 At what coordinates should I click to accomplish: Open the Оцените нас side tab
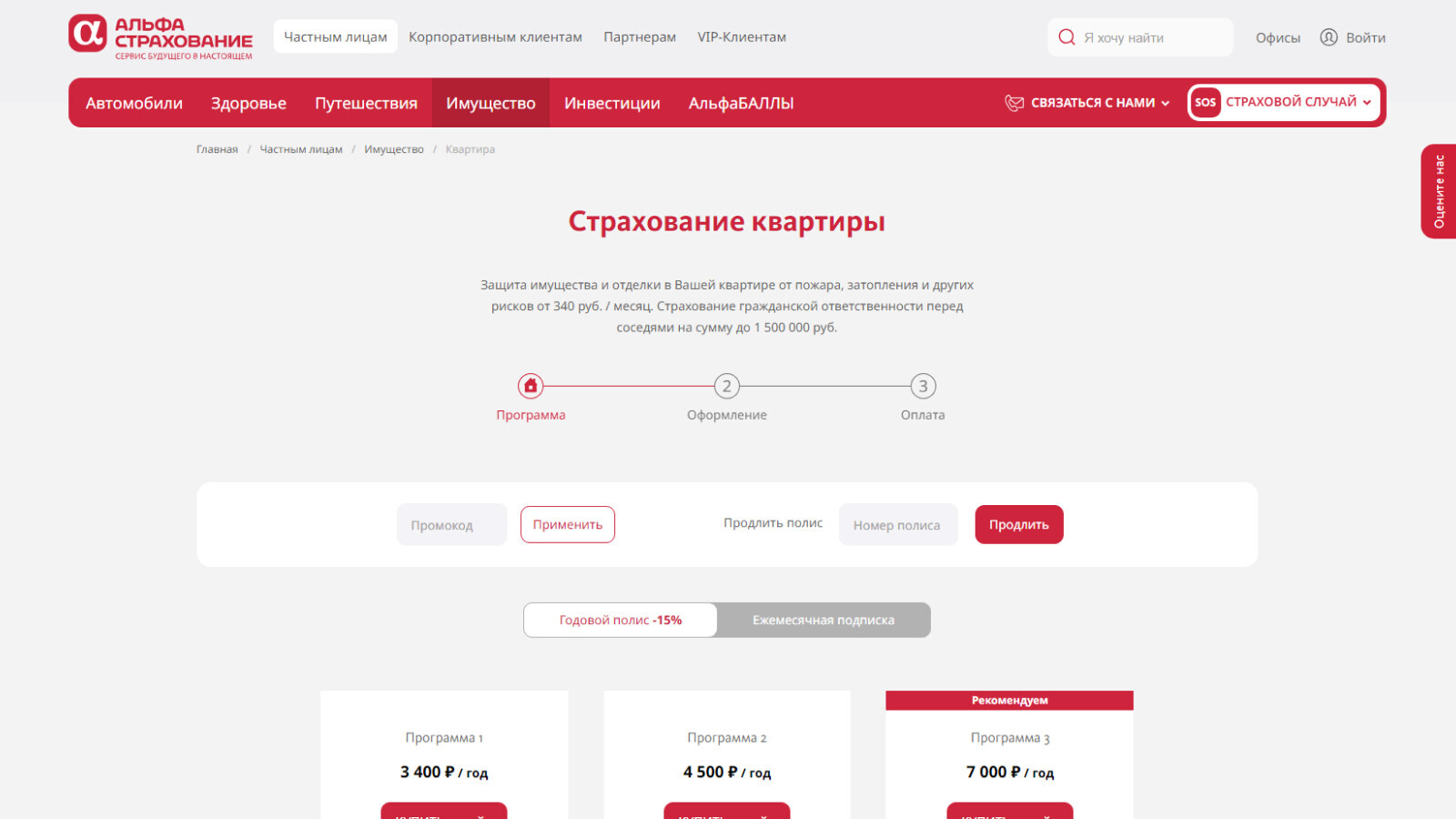point(1439,191)
